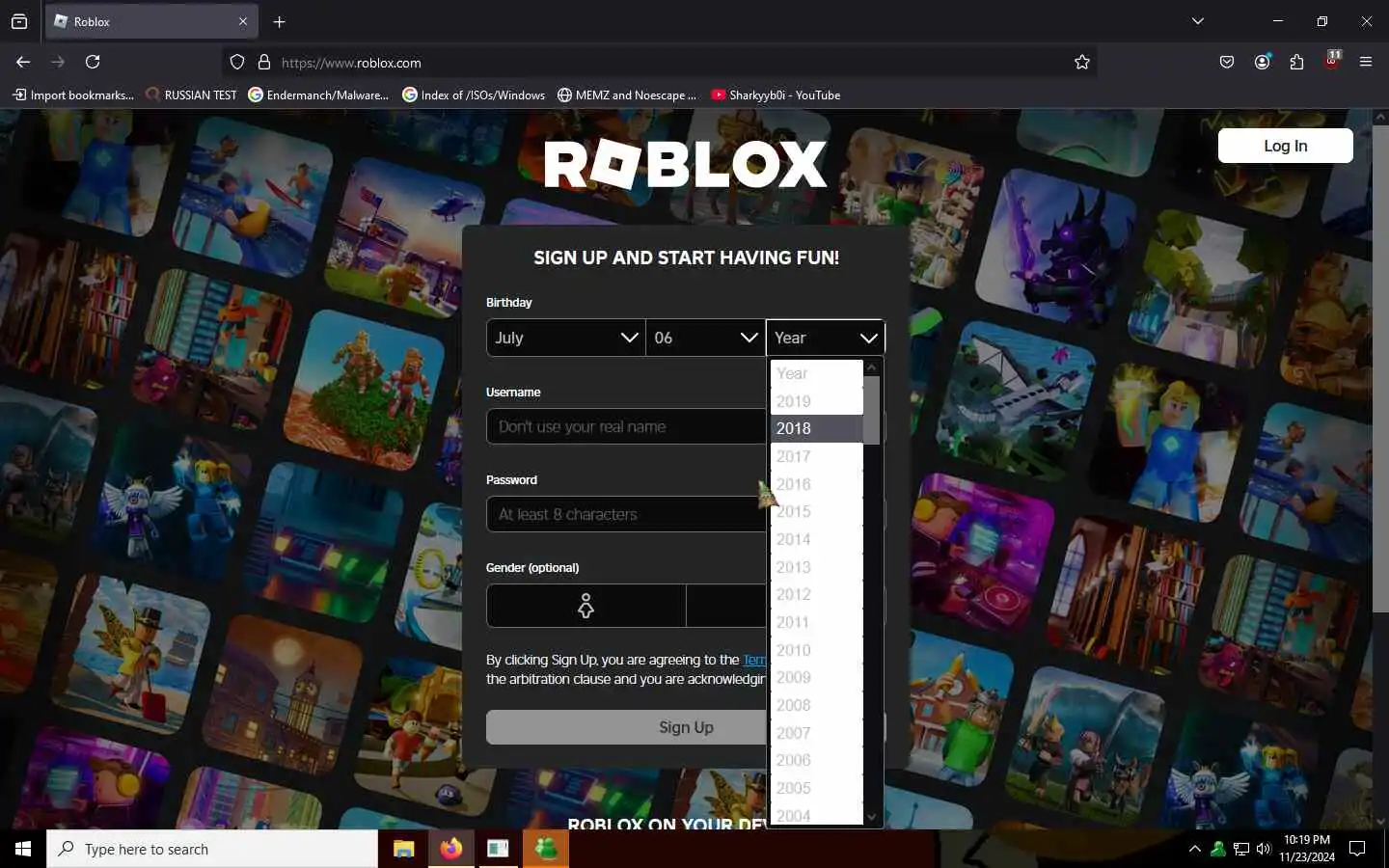Image resolution: width=1389 pixels, height=868 pixels.
Task: Click the year list scroll down arrow
Action: (x=872, y=817)
